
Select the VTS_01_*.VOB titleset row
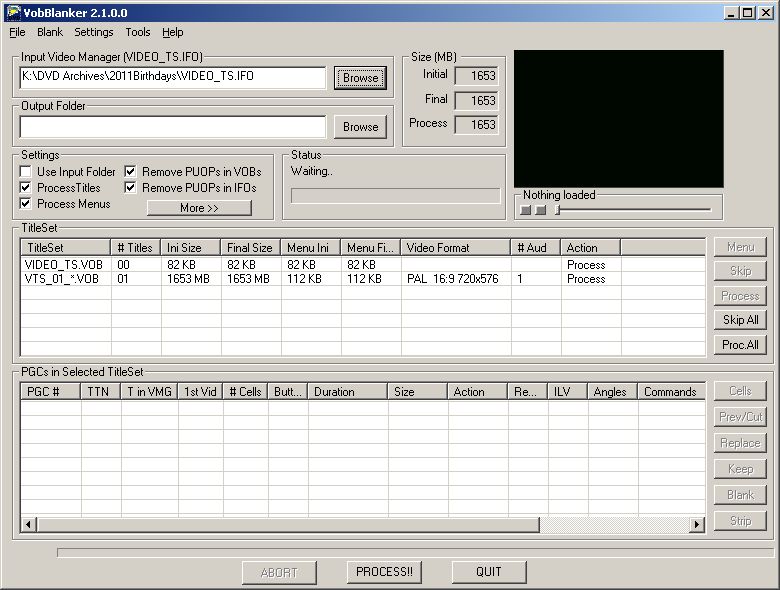[x=62, y=279]
